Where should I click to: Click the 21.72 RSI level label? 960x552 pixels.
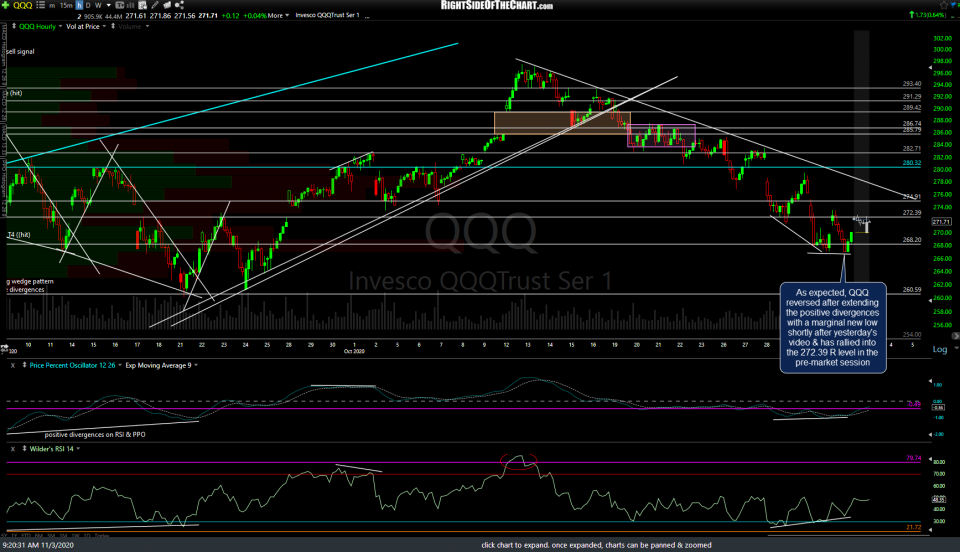pyautogui.click(x=913, y=527)
